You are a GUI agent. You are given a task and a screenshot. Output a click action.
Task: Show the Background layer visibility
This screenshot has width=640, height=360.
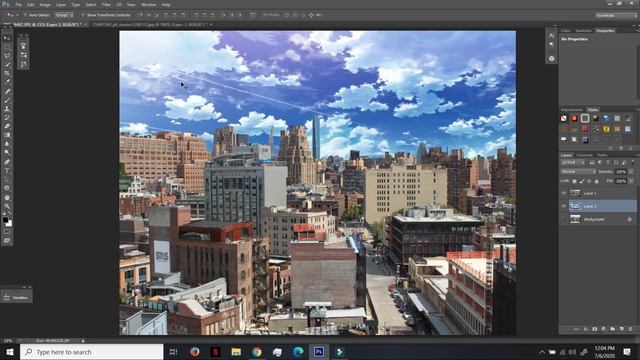[564, 219]
